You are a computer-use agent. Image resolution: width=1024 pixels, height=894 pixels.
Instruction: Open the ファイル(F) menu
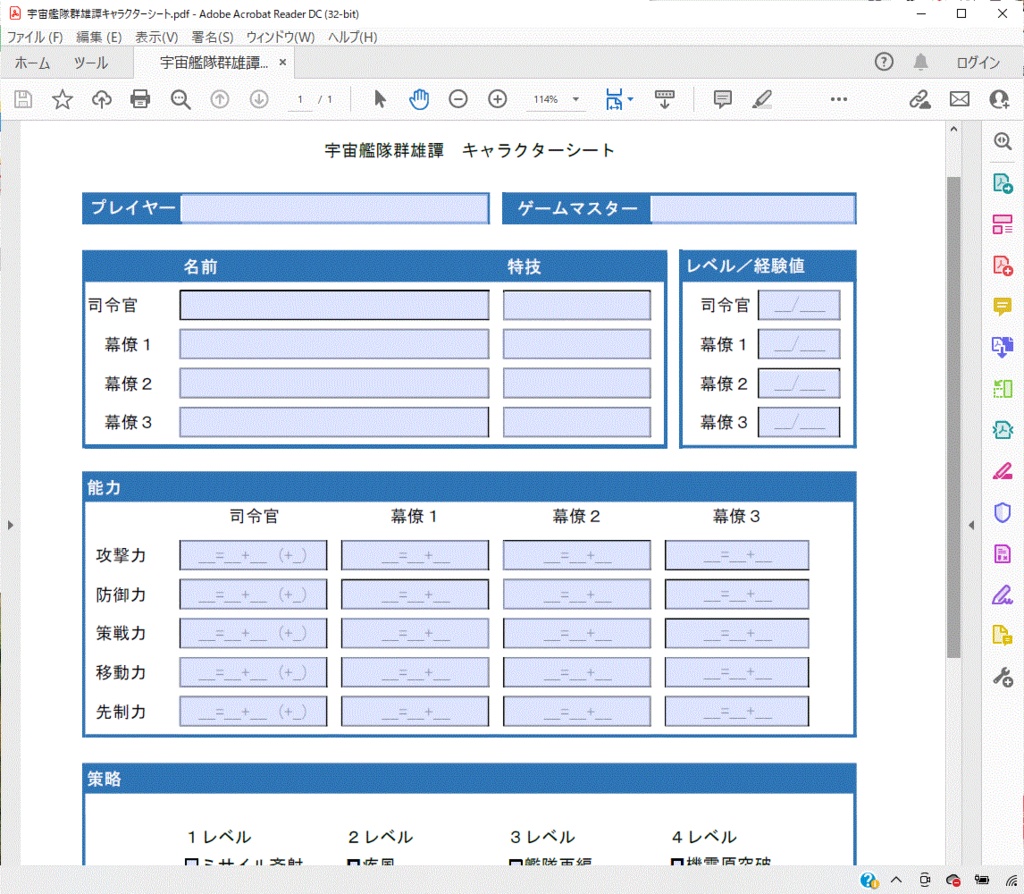35,37
